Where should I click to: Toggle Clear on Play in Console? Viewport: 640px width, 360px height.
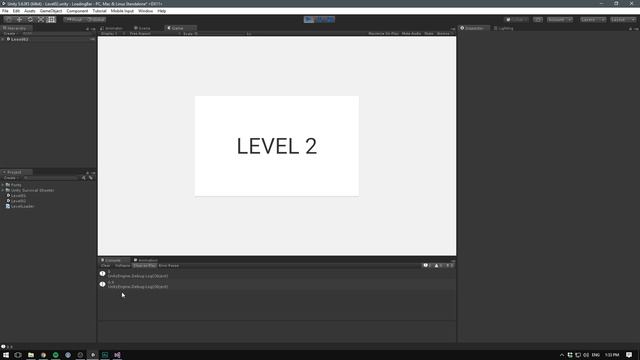(x=144, y=266)
